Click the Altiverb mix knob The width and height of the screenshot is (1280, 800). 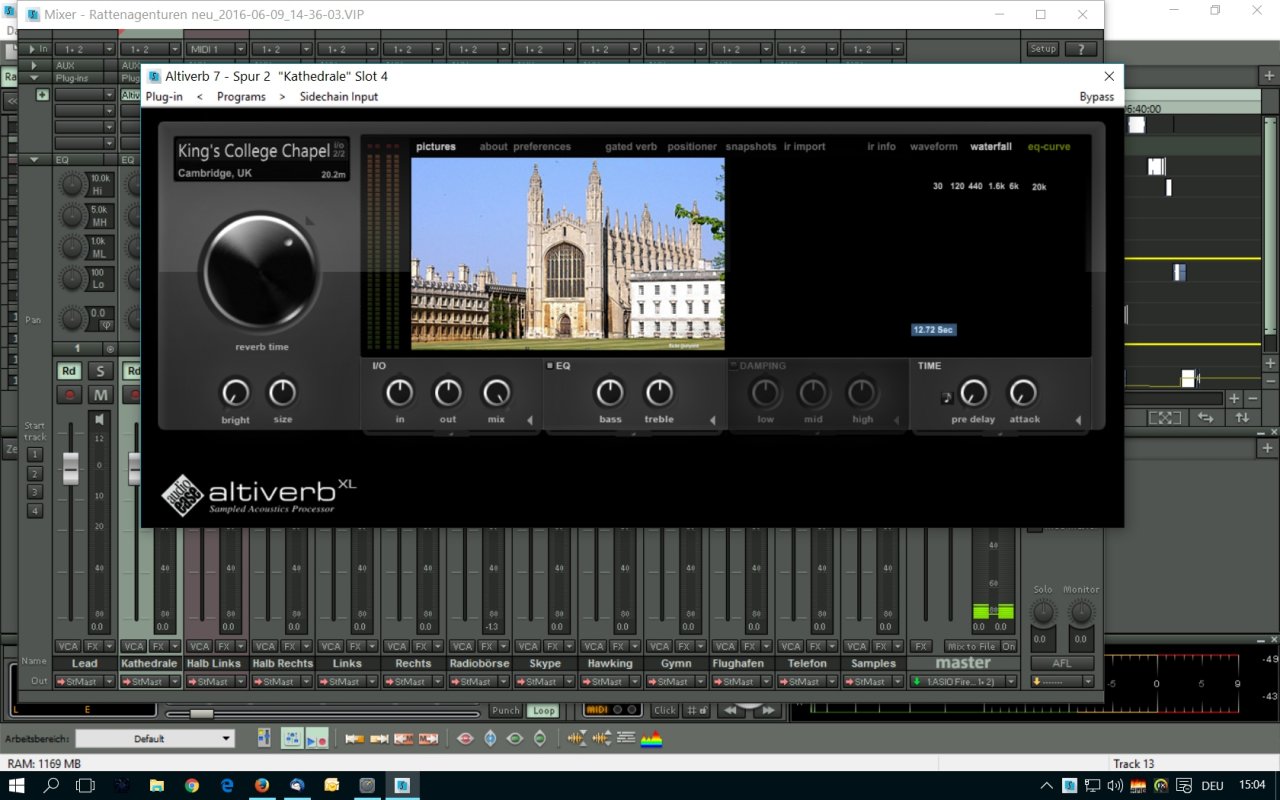pyautogui.click(x=496, y=392)
